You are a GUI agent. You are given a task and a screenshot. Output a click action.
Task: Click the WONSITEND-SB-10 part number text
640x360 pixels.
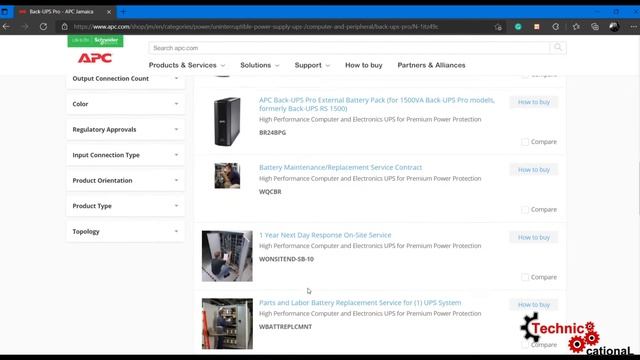tap(286, 259)
